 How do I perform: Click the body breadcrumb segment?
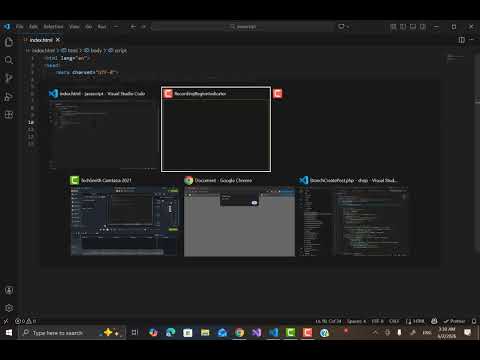(x=93, y=51)
